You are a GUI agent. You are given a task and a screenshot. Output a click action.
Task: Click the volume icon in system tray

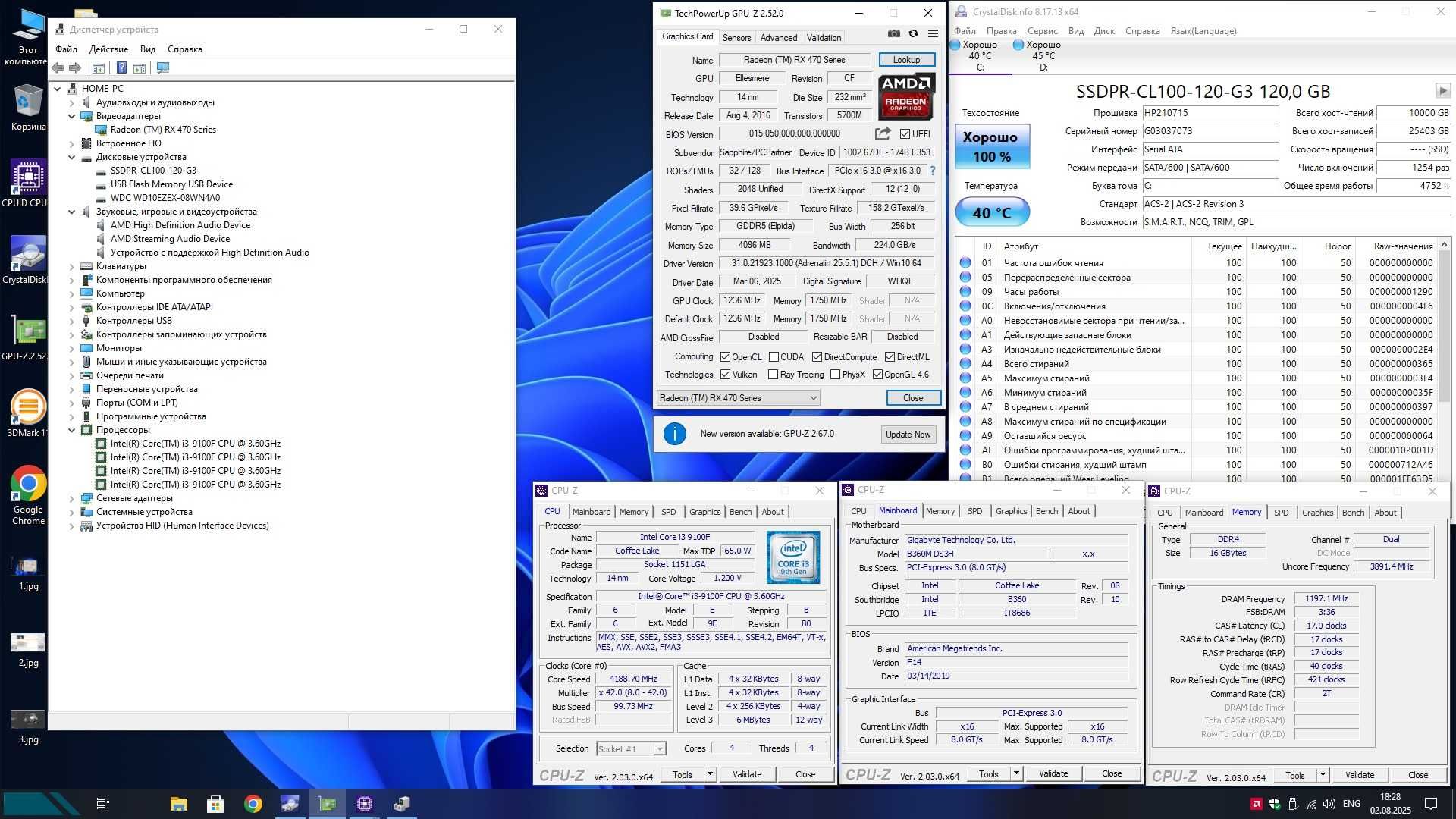click(1329, 804)
